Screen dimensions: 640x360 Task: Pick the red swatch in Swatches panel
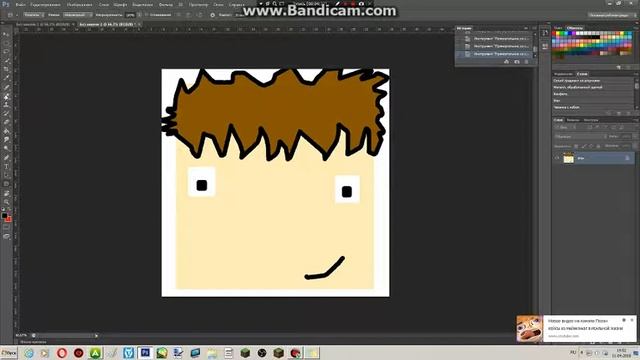coord(555,34)
